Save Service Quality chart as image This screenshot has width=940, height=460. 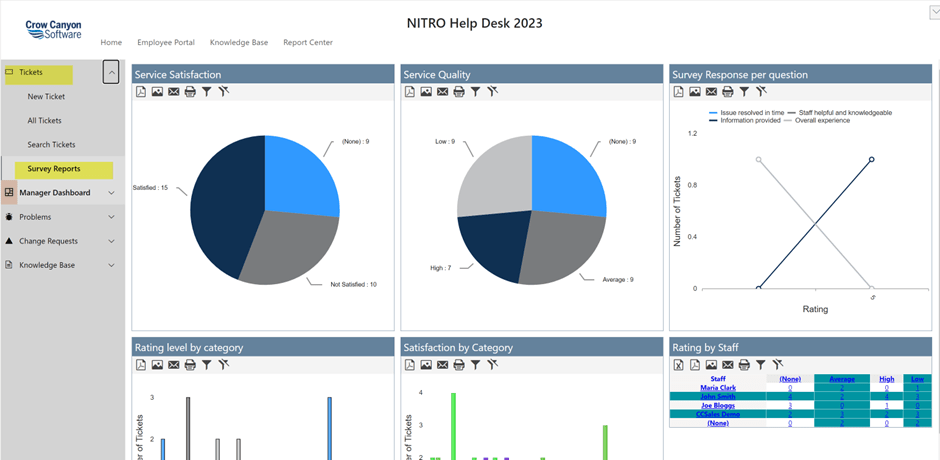[x=426, y=92]
